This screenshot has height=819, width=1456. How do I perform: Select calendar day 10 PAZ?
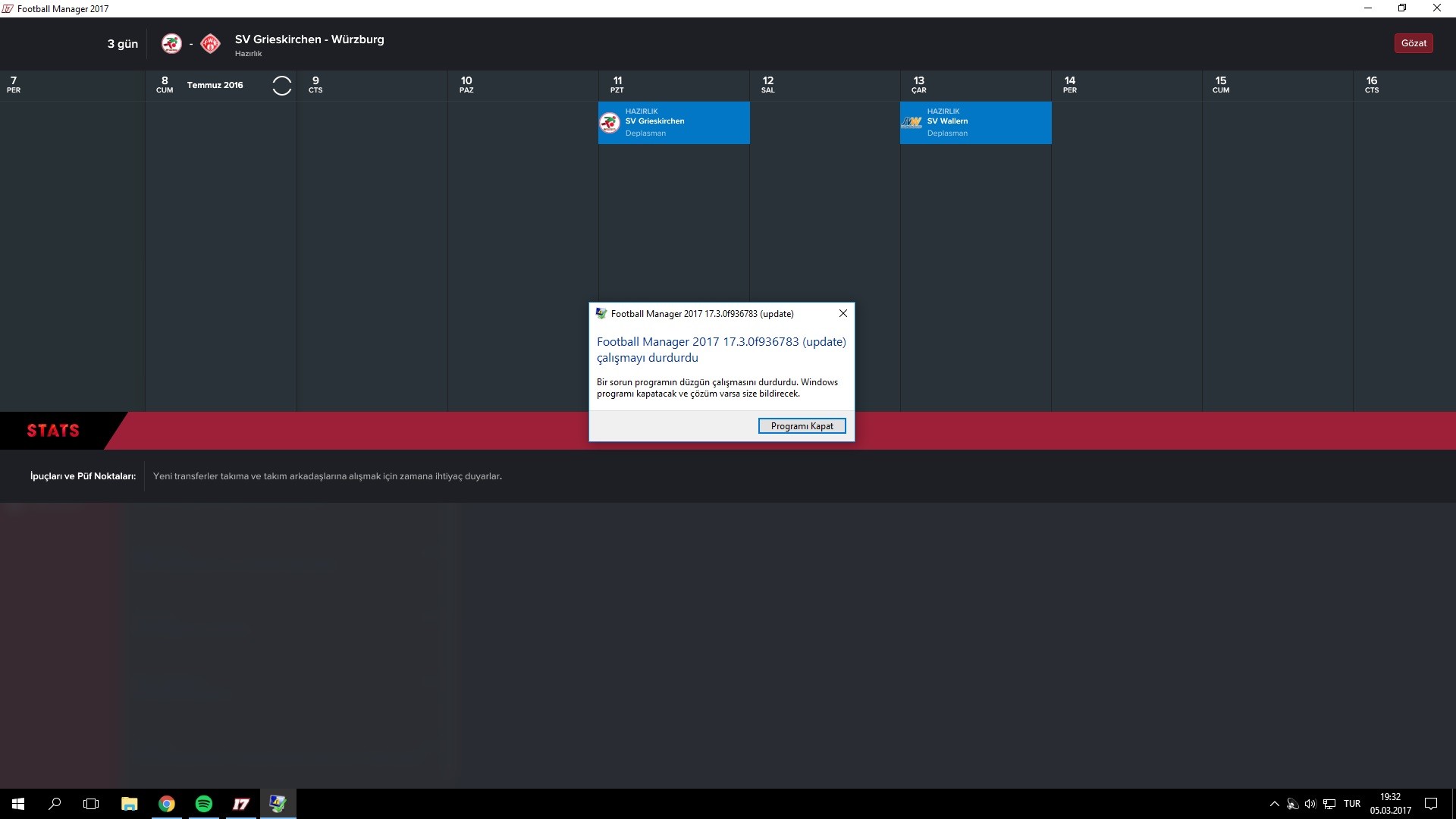coord(466,85)
